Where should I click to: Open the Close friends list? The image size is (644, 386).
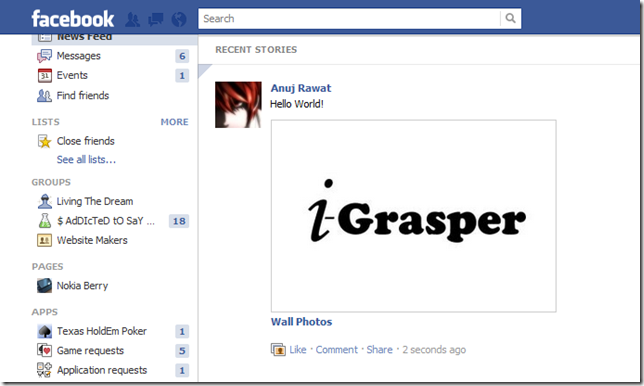tap(85, 141)
